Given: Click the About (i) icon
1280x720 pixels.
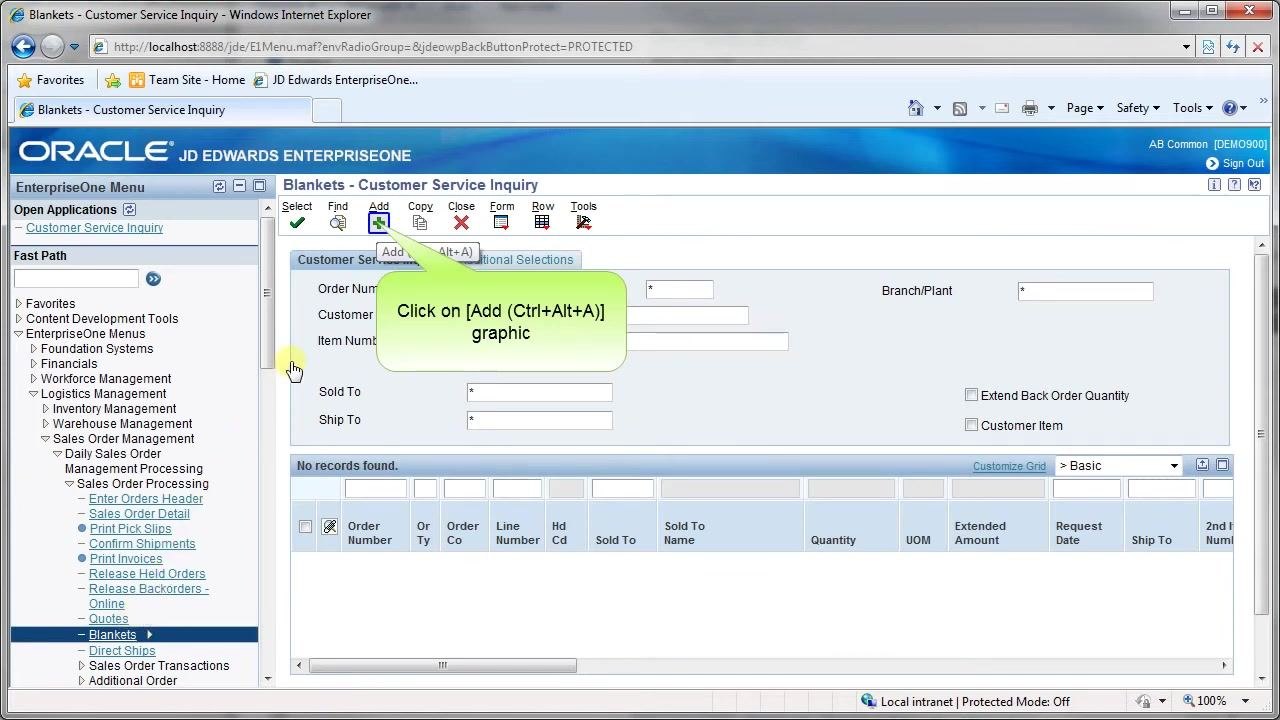Looking at the screenshot, I should coord(1214,185).
